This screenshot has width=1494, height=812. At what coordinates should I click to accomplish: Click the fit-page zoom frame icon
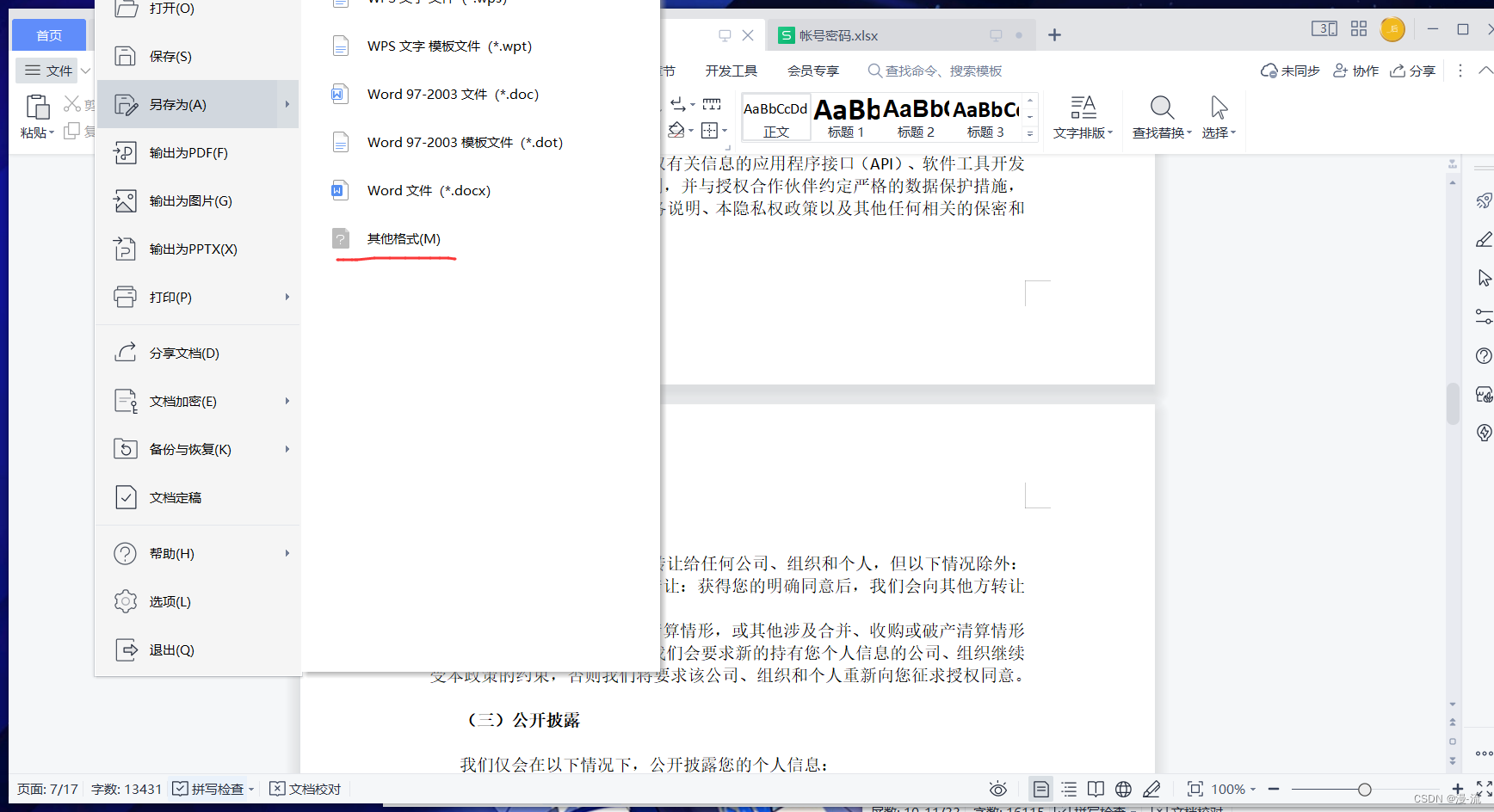click(x=1195, y=789)
